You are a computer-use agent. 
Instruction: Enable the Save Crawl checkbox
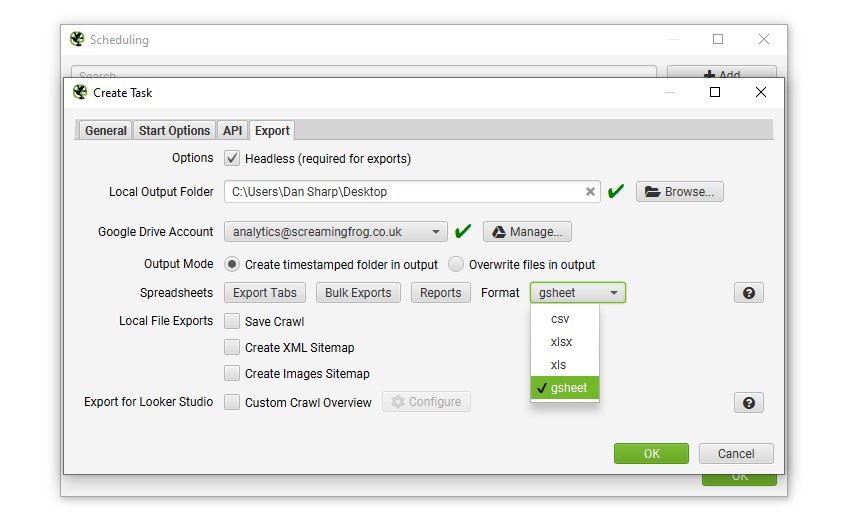[232, 321]
